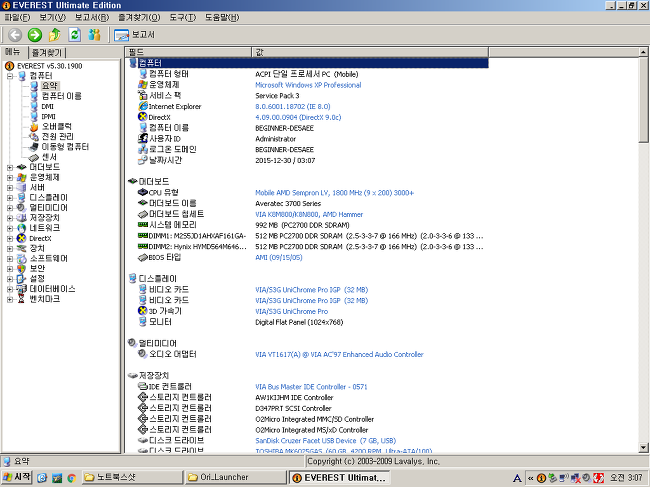Open the 보고서 report button
This screenshot has height=487, width=650.
click(134, 35)
